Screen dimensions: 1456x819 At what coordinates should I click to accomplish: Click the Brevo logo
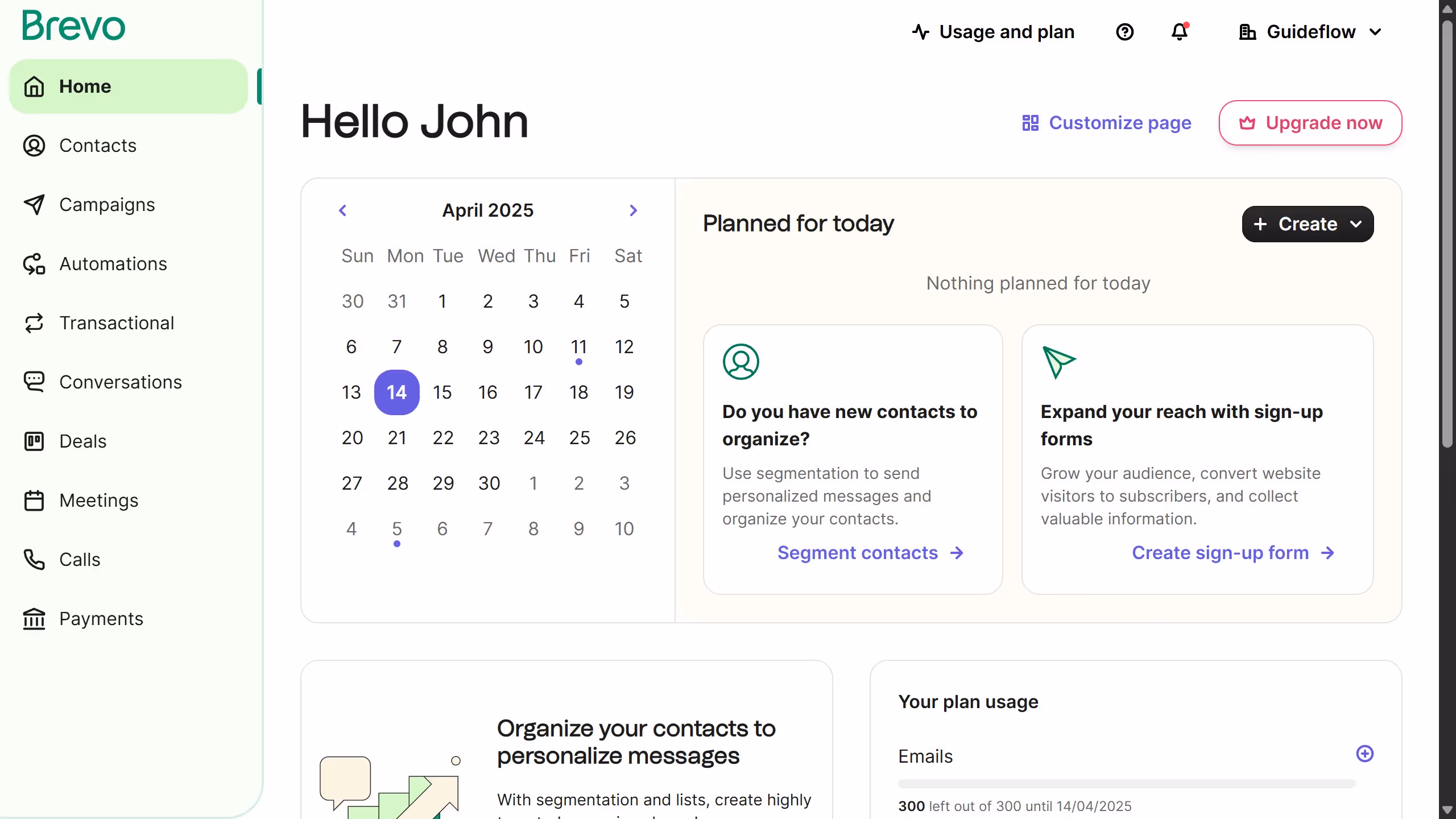pyautogui.click(x=74, y=26)
